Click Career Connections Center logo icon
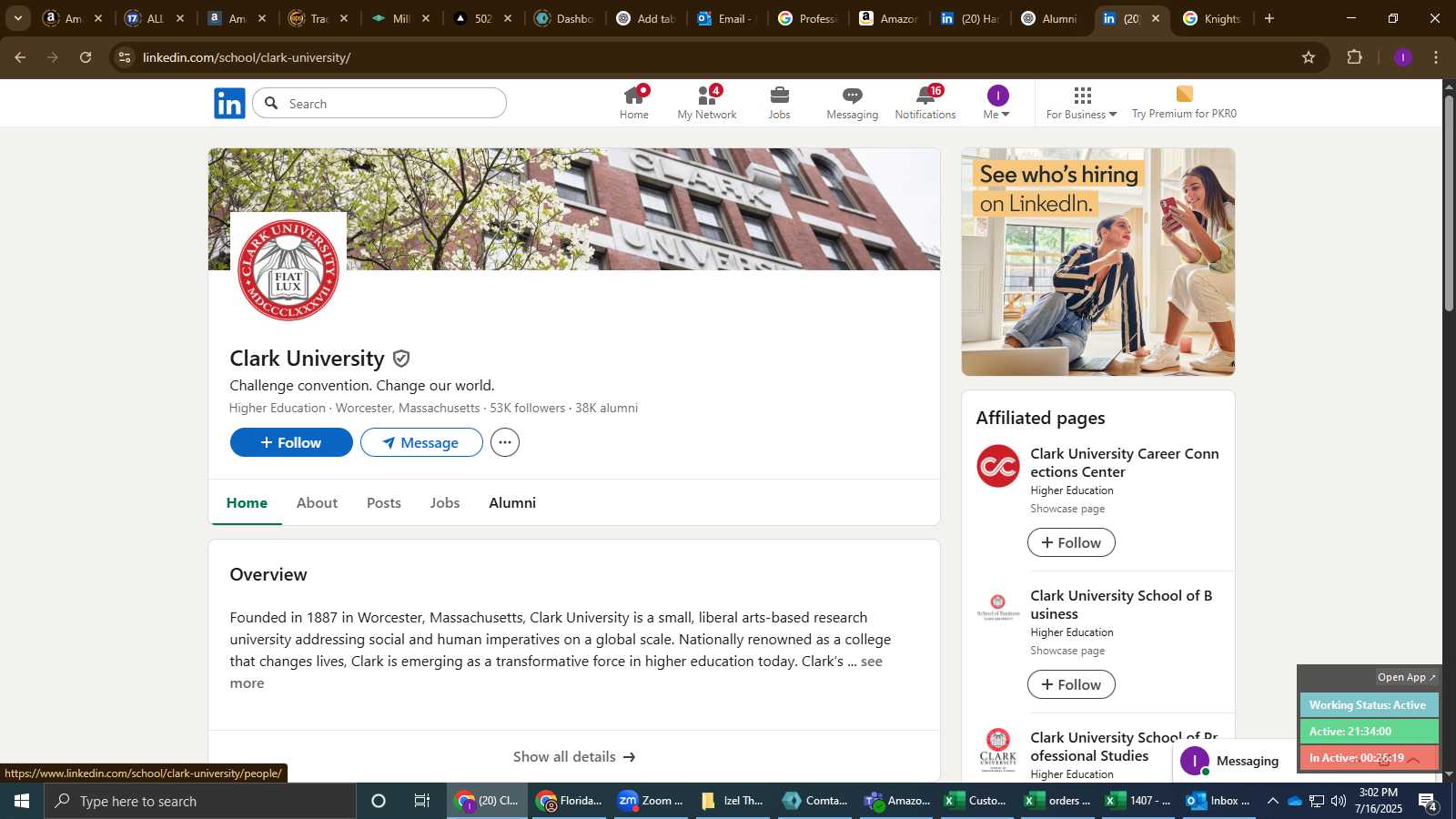This screenshot has width=1456, height=819. (998, 466)
